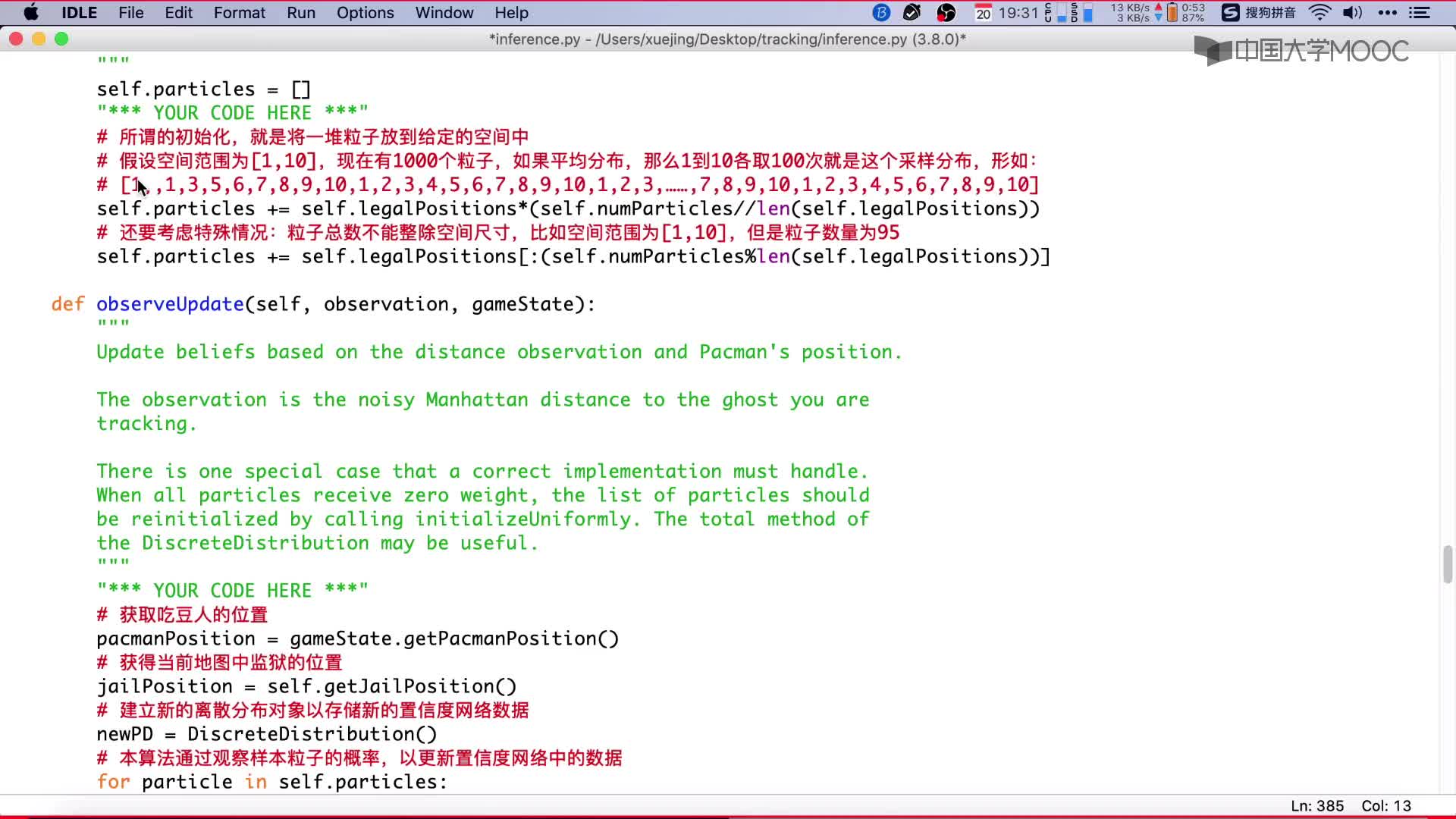This screenshot has height=819, width=1456.
Task: Click the vertical scrollbar thumb
Action: (x=1448, y=564)
